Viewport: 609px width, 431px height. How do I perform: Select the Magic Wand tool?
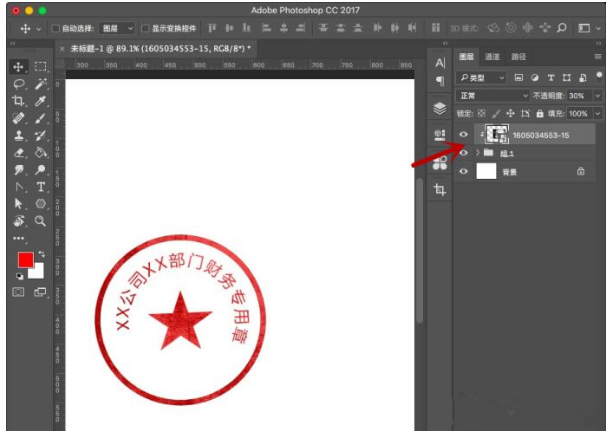click(x=41, y=84)
